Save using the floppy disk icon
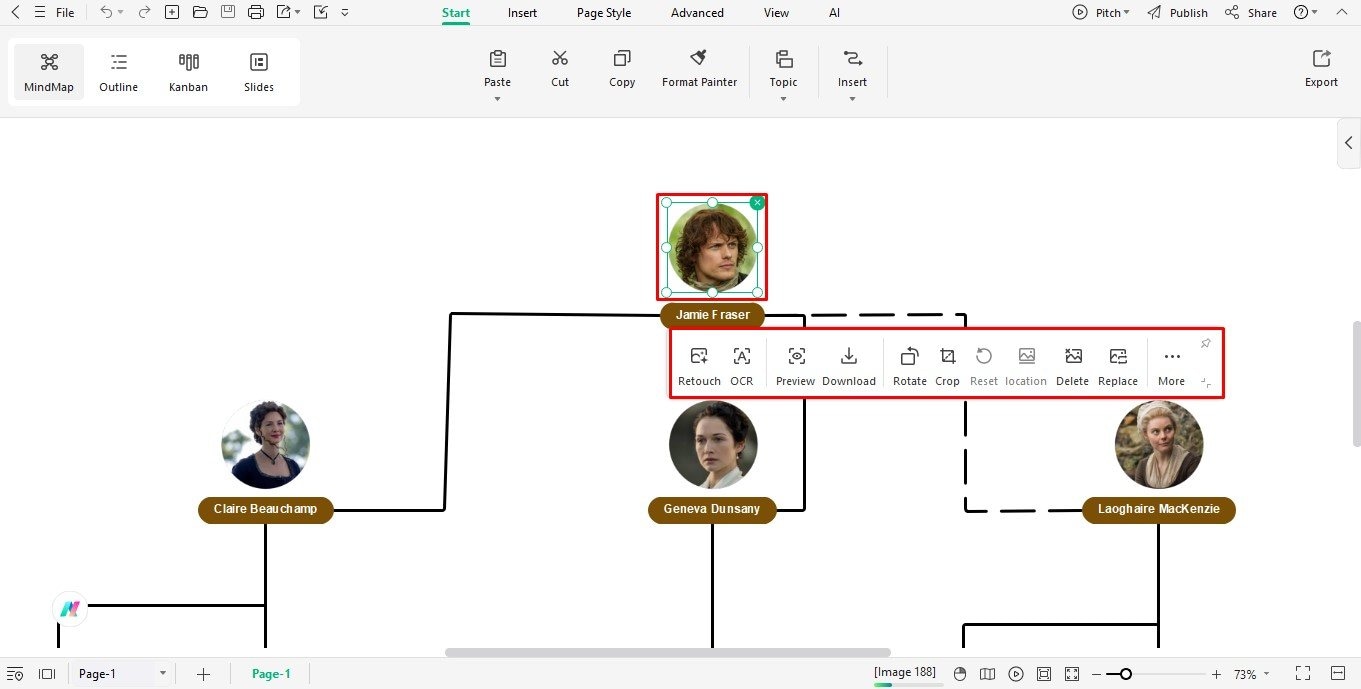This screenshot has width=1361, height=689. [x=228, y=13]
